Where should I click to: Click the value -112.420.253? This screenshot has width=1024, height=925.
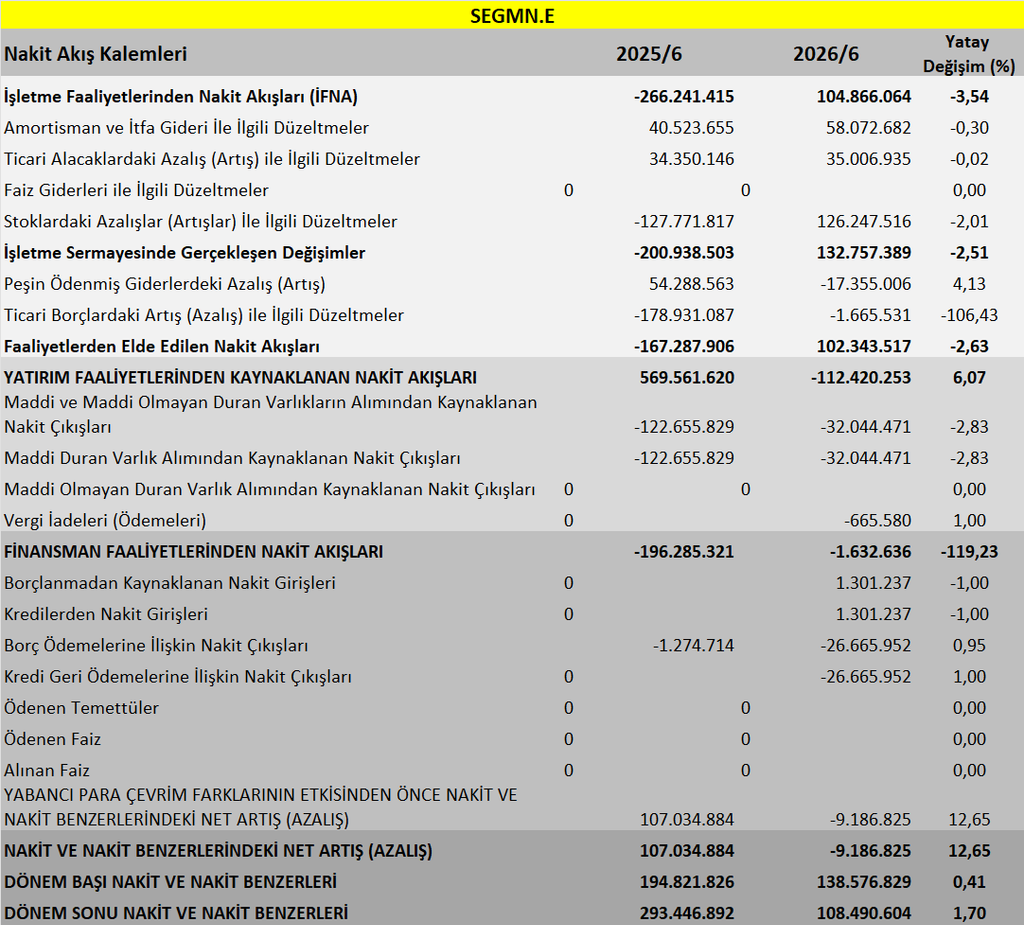pyautogui.click(x=861, y=378)
